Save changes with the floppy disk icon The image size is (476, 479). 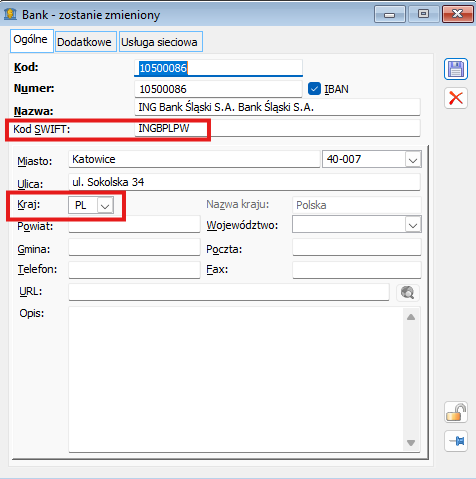(456, 69)
